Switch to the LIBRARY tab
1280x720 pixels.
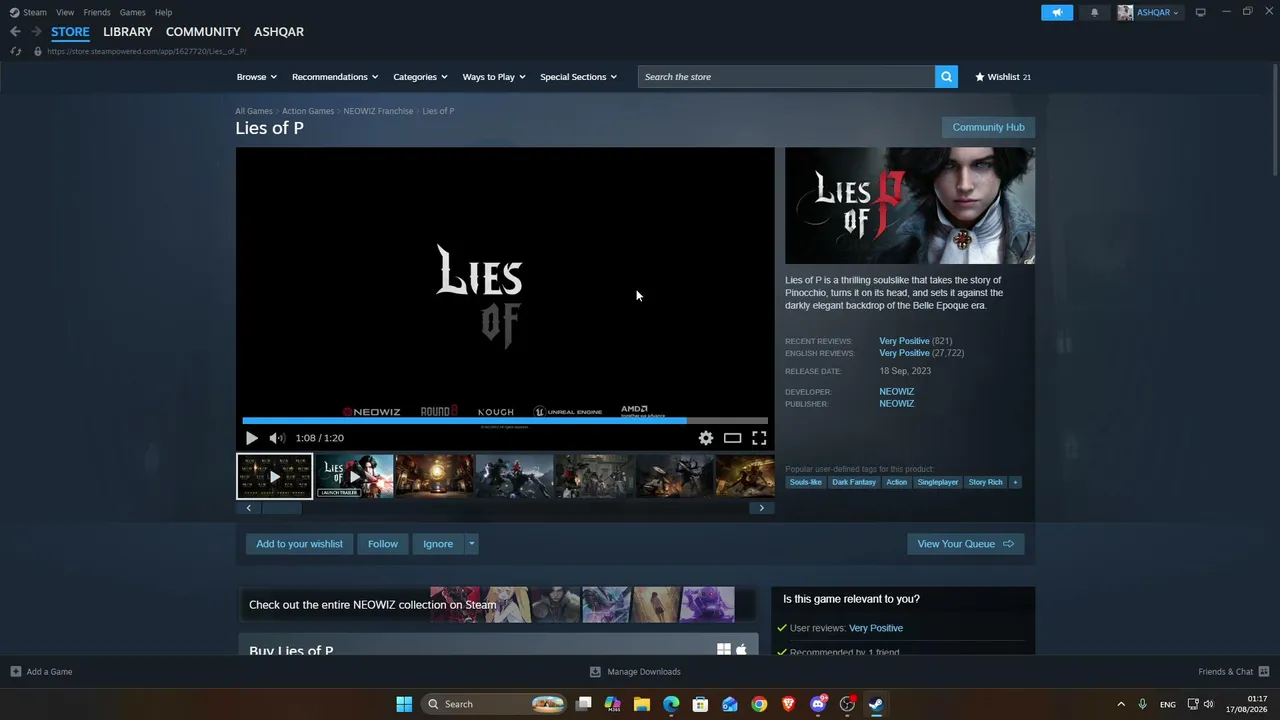128,32
